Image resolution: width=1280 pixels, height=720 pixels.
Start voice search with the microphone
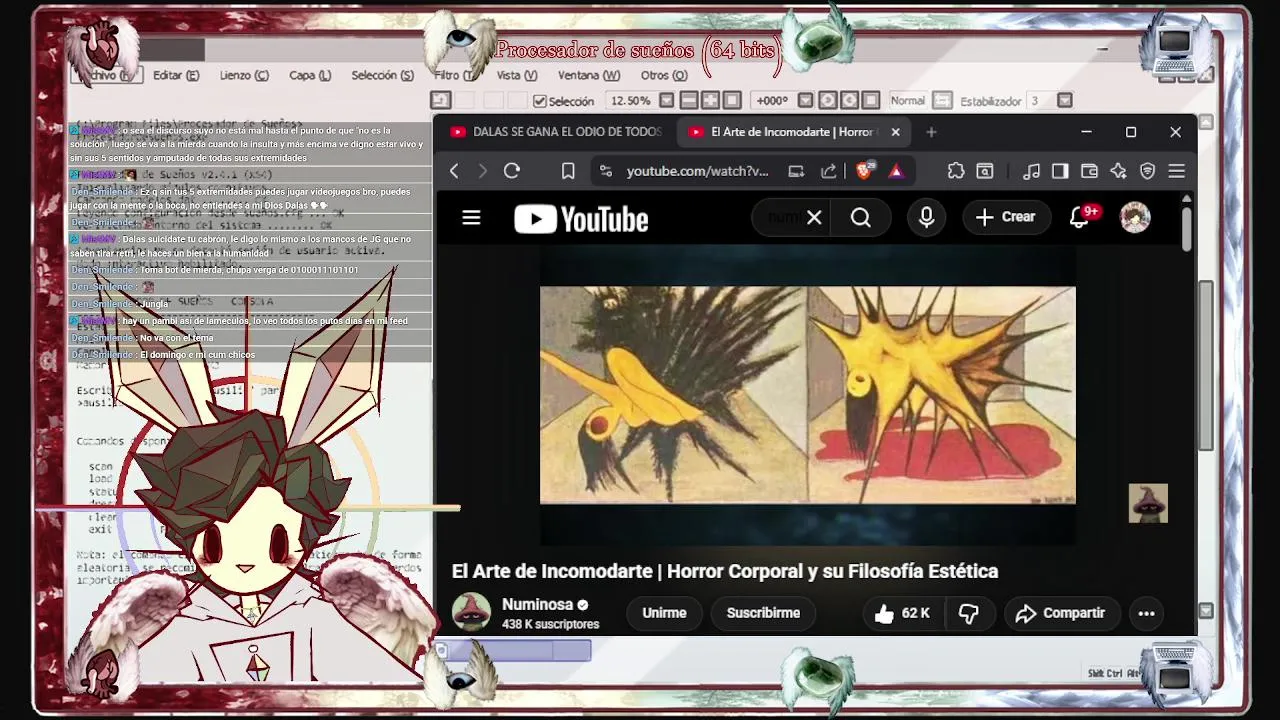(x=926, y=217)
